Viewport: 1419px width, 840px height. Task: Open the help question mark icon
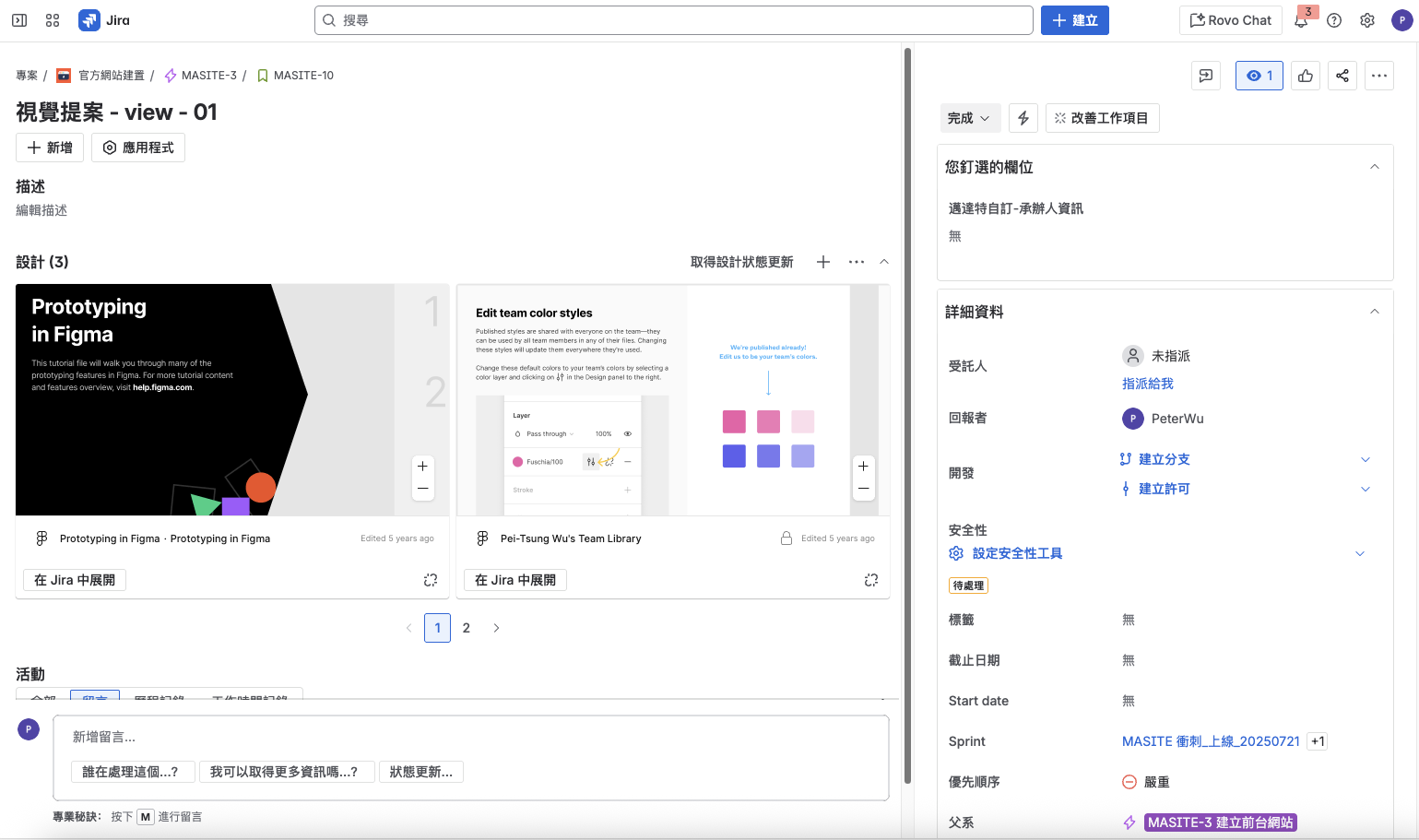pos(1334,20)
